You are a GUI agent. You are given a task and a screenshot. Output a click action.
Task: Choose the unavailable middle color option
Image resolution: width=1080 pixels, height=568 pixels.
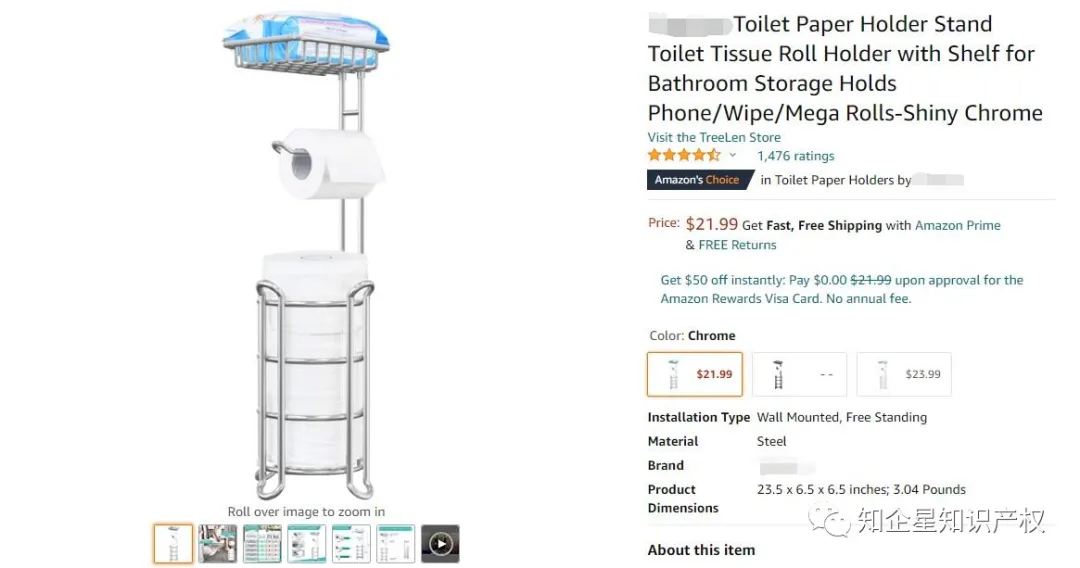tap(799, 374)
